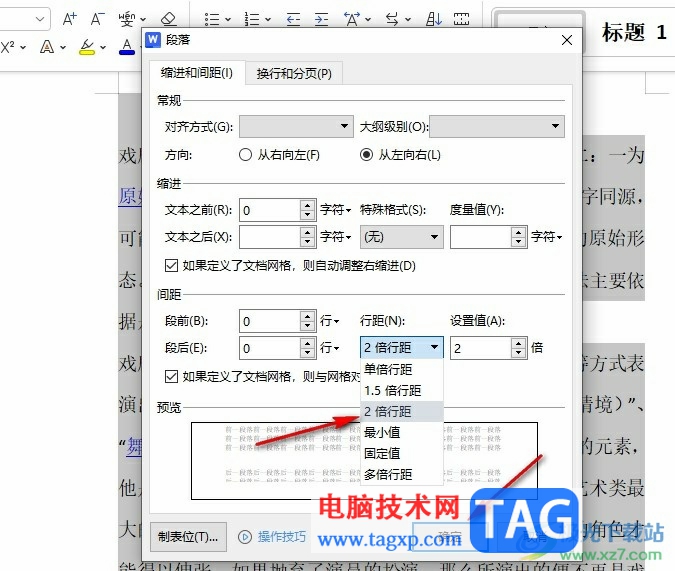Screen dimensions: 675x571
Task: Click the 制表位(T)... button
Action: pos(188,537)
